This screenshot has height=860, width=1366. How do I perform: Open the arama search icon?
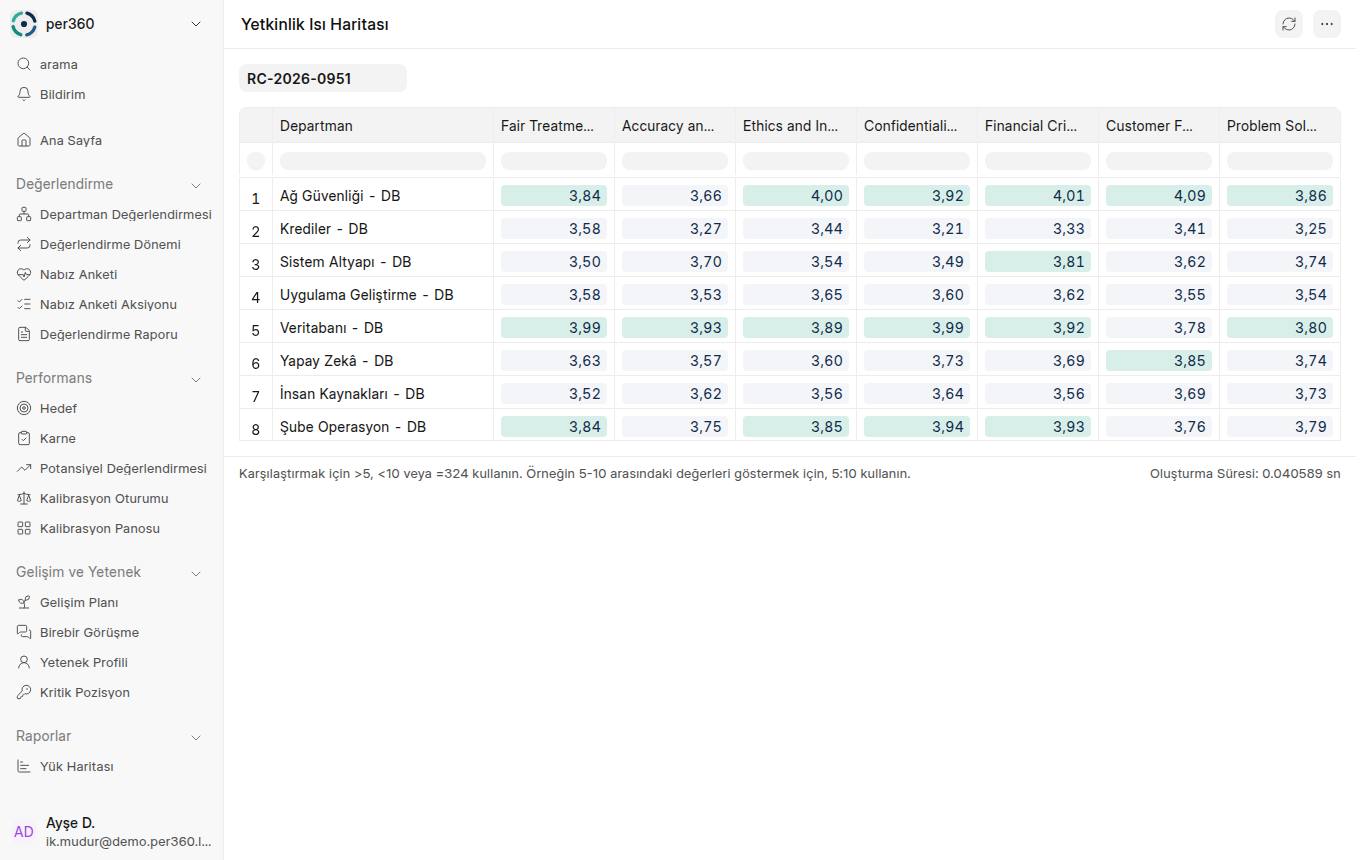[24, 64]
